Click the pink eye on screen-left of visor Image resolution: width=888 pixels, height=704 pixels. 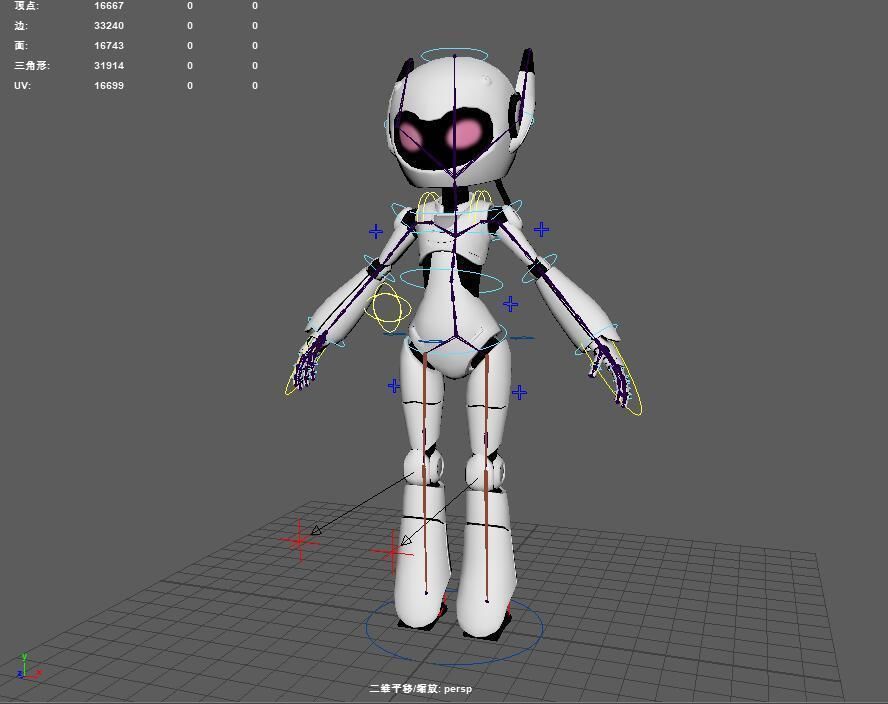tap(410, 138)
